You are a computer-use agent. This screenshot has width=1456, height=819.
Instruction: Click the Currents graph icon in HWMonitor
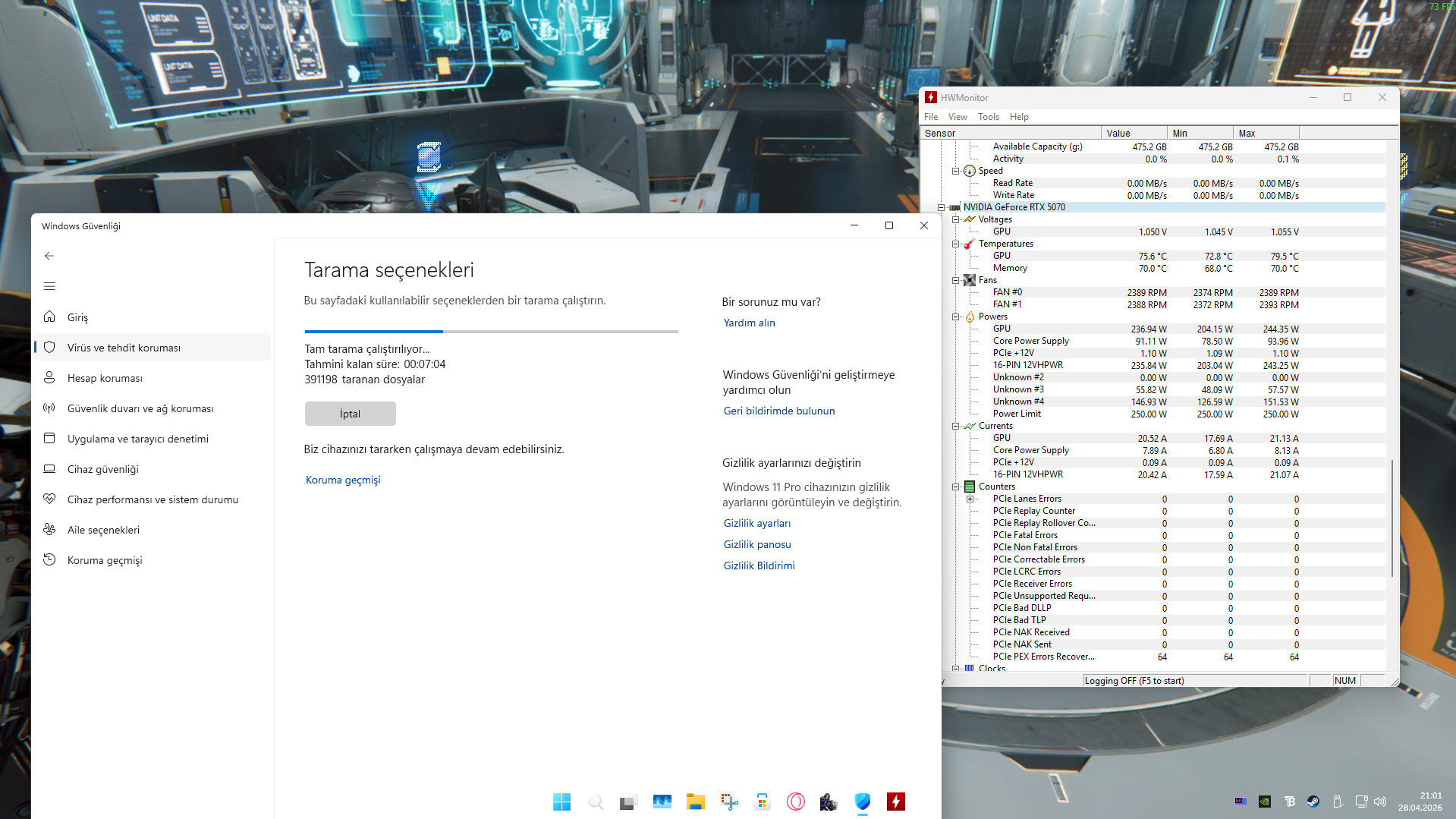(x=970, y=426)
